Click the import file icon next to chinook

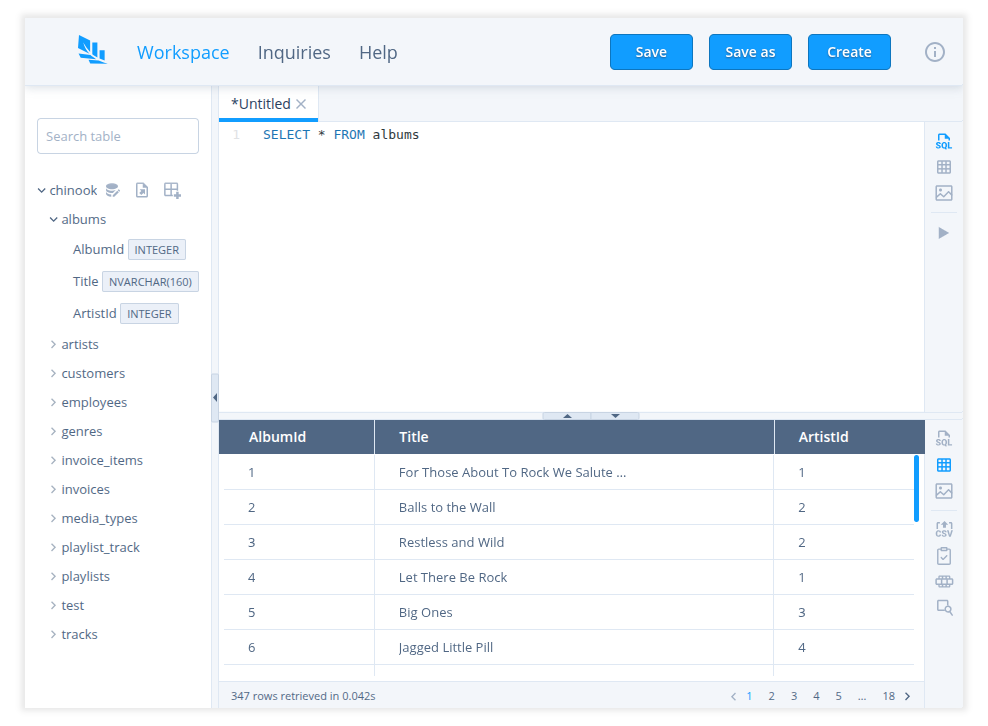[x=141, y=189]
